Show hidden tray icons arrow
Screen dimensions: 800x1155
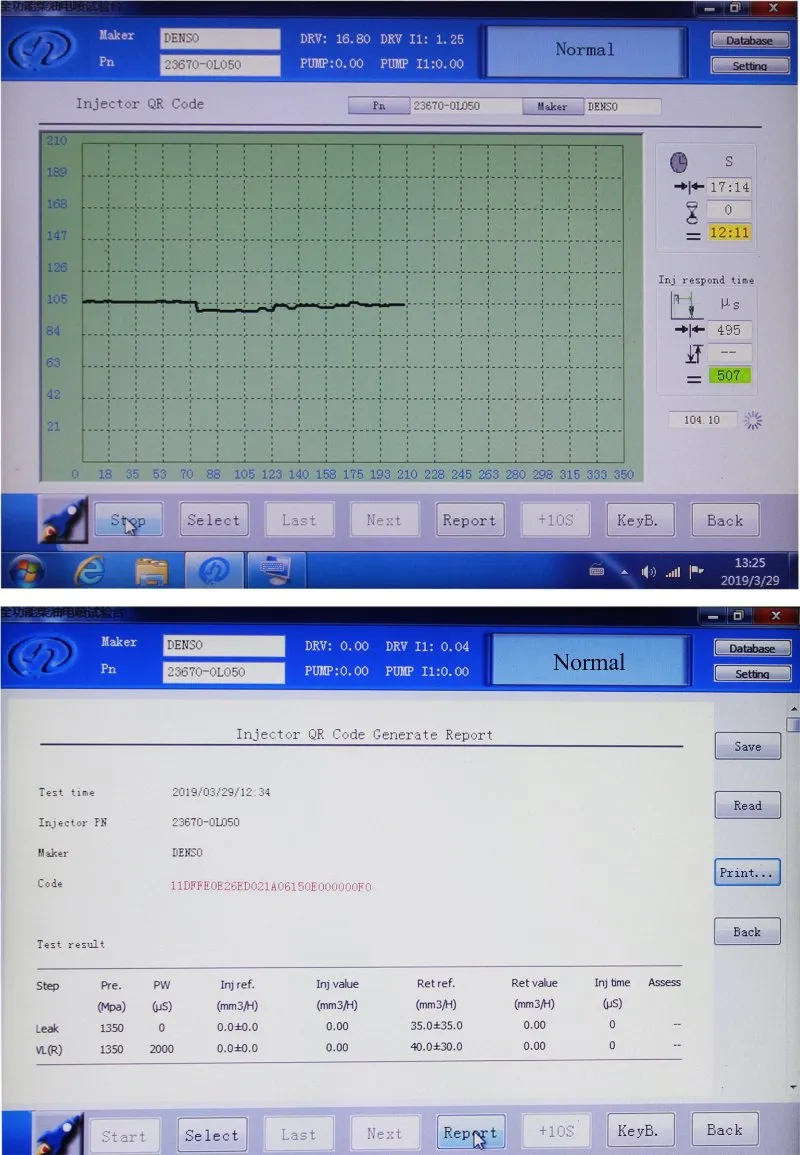point(624,572)
